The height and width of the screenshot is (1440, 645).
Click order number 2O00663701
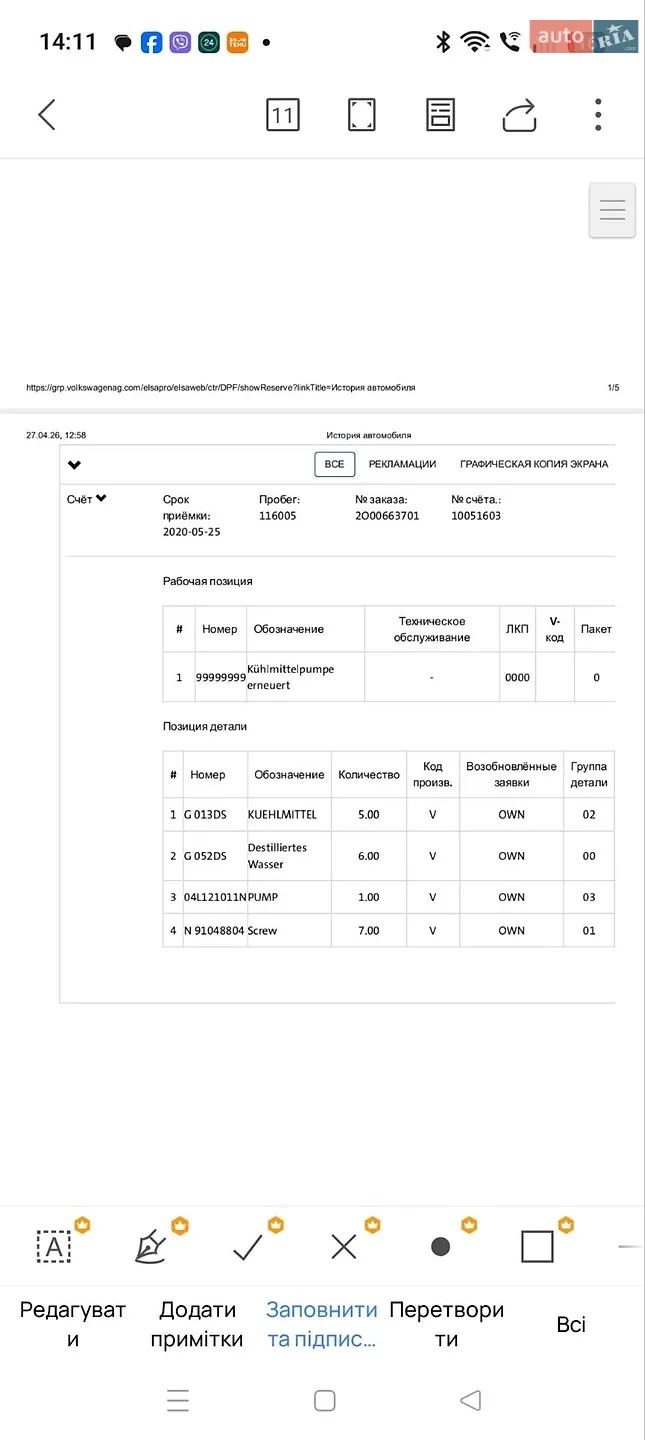387,516
